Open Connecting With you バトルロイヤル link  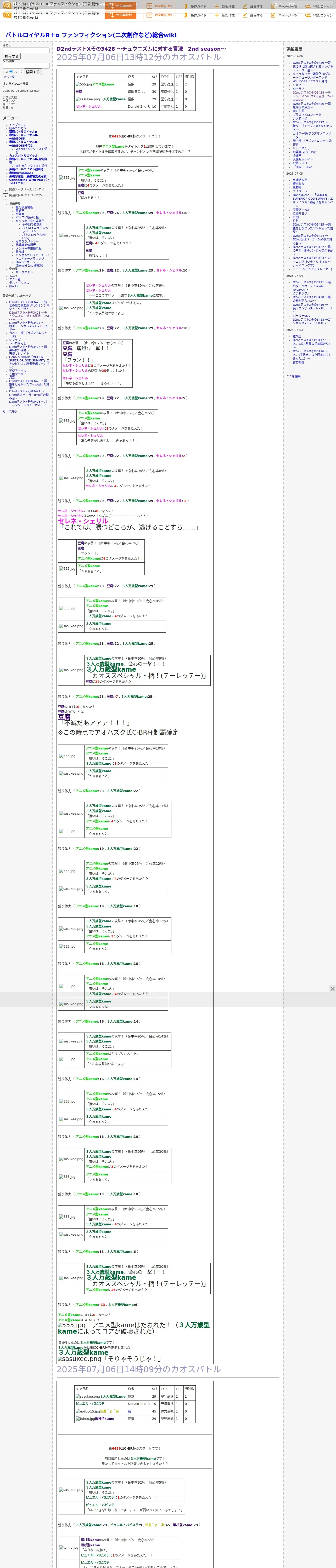[29, 181]
